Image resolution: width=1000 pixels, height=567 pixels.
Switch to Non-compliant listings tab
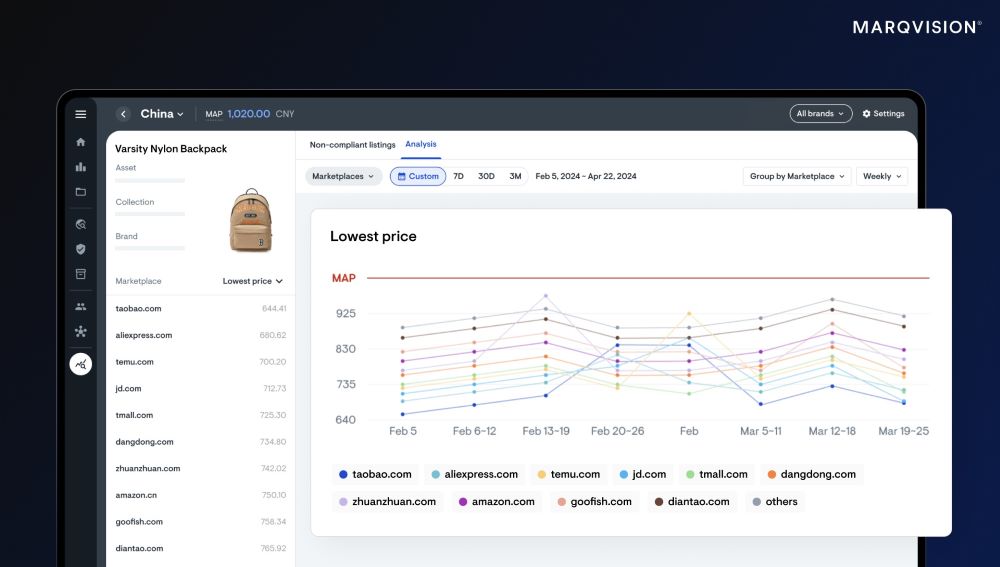pyautogui.click(x=352, y=145)
